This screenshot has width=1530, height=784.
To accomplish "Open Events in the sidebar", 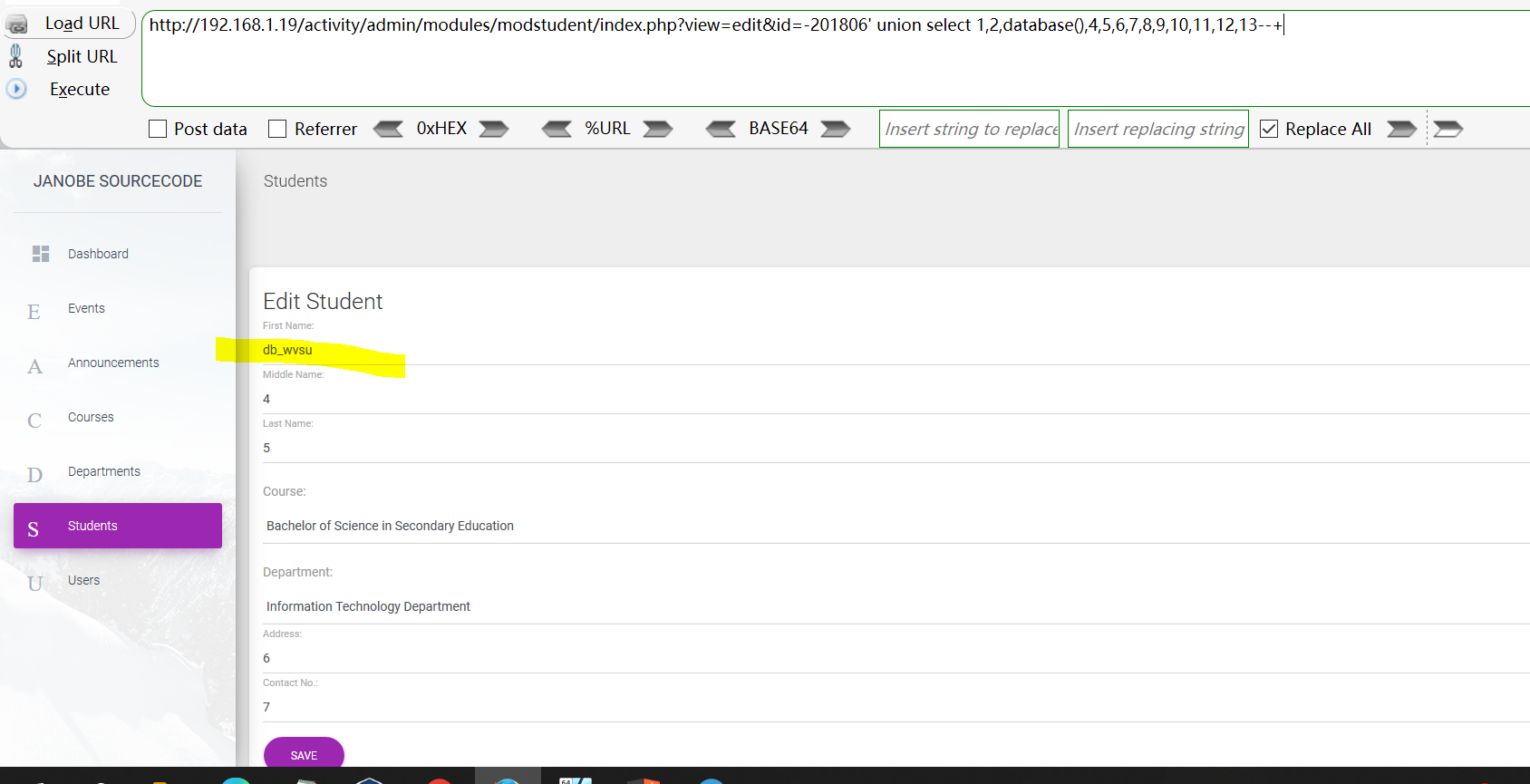I will coord(86,308).
